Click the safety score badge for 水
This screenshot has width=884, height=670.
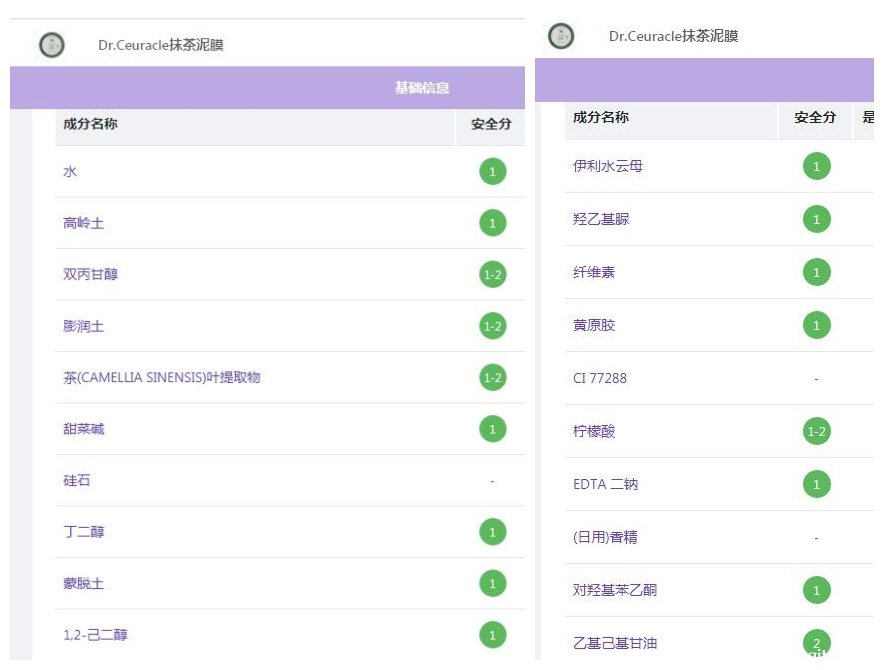point(492,172)
